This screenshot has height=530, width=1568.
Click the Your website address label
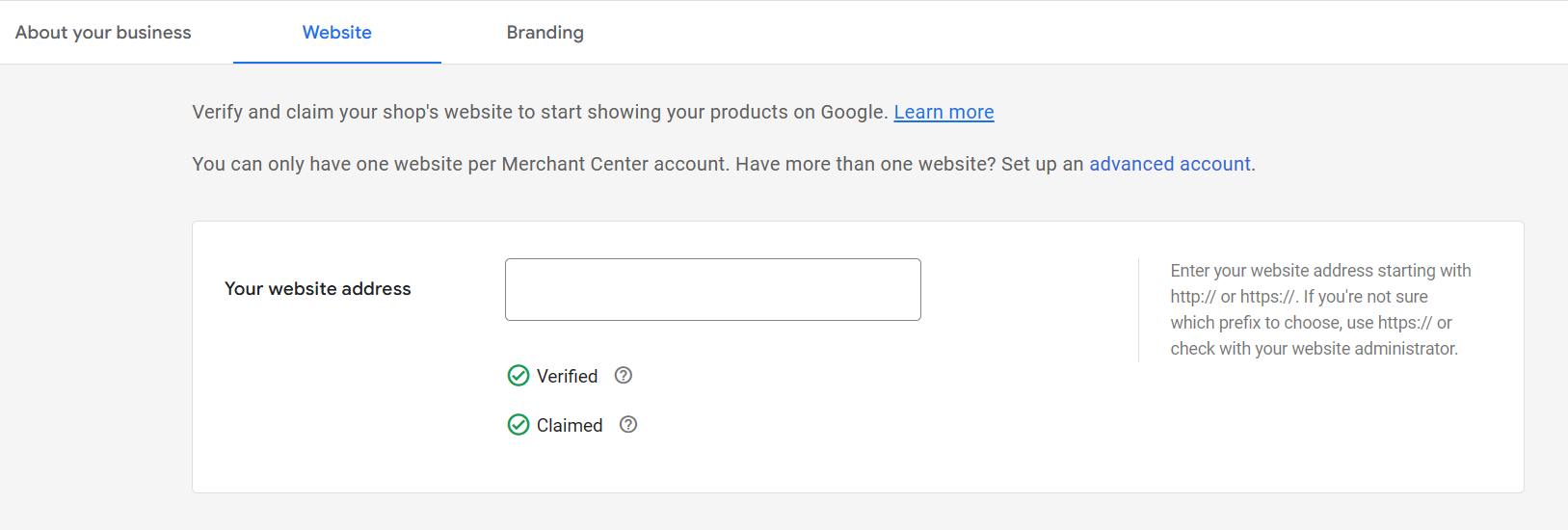[318, 288]
